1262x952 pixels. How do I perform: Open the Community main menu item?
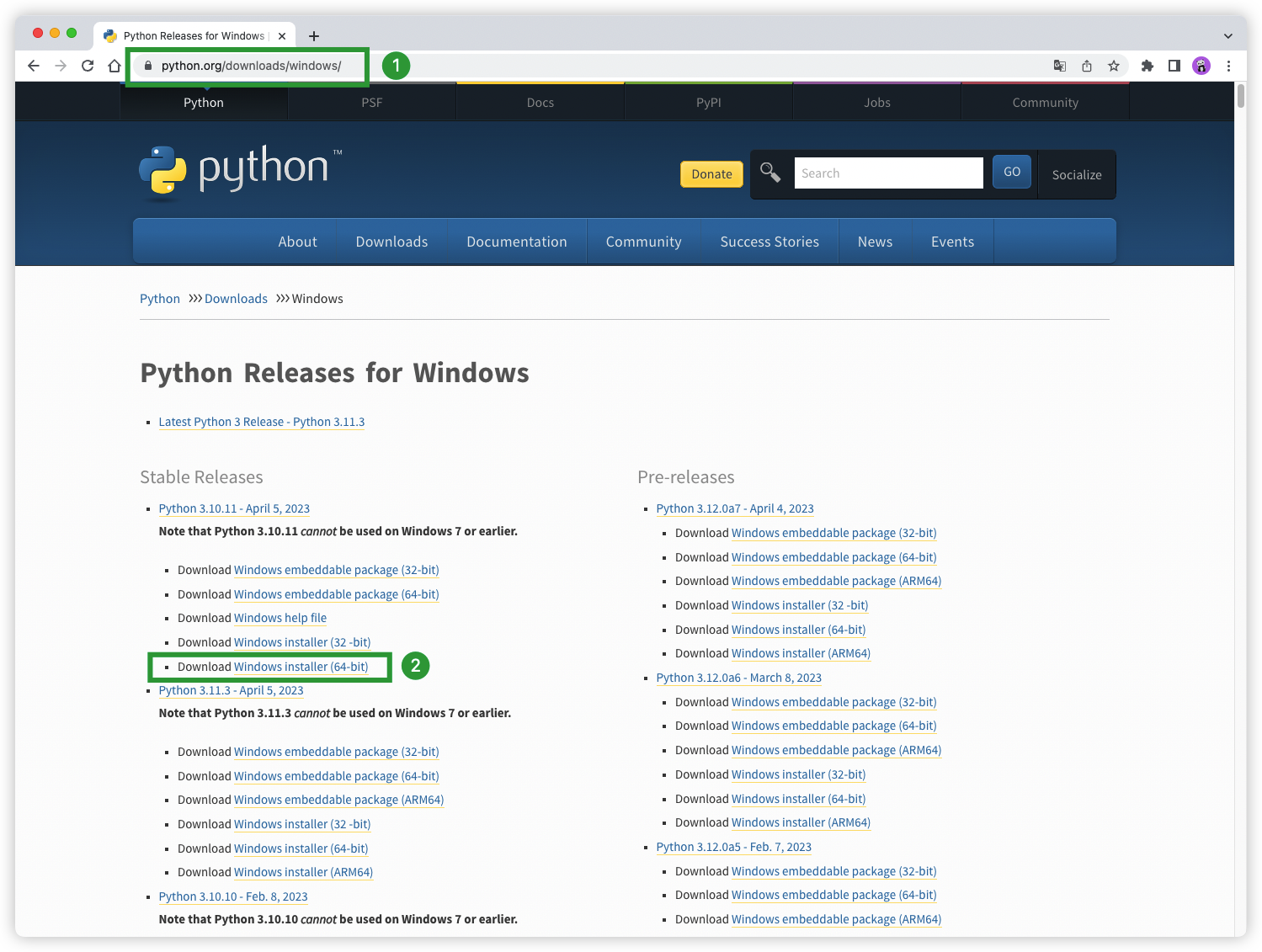tap(644, 242)
